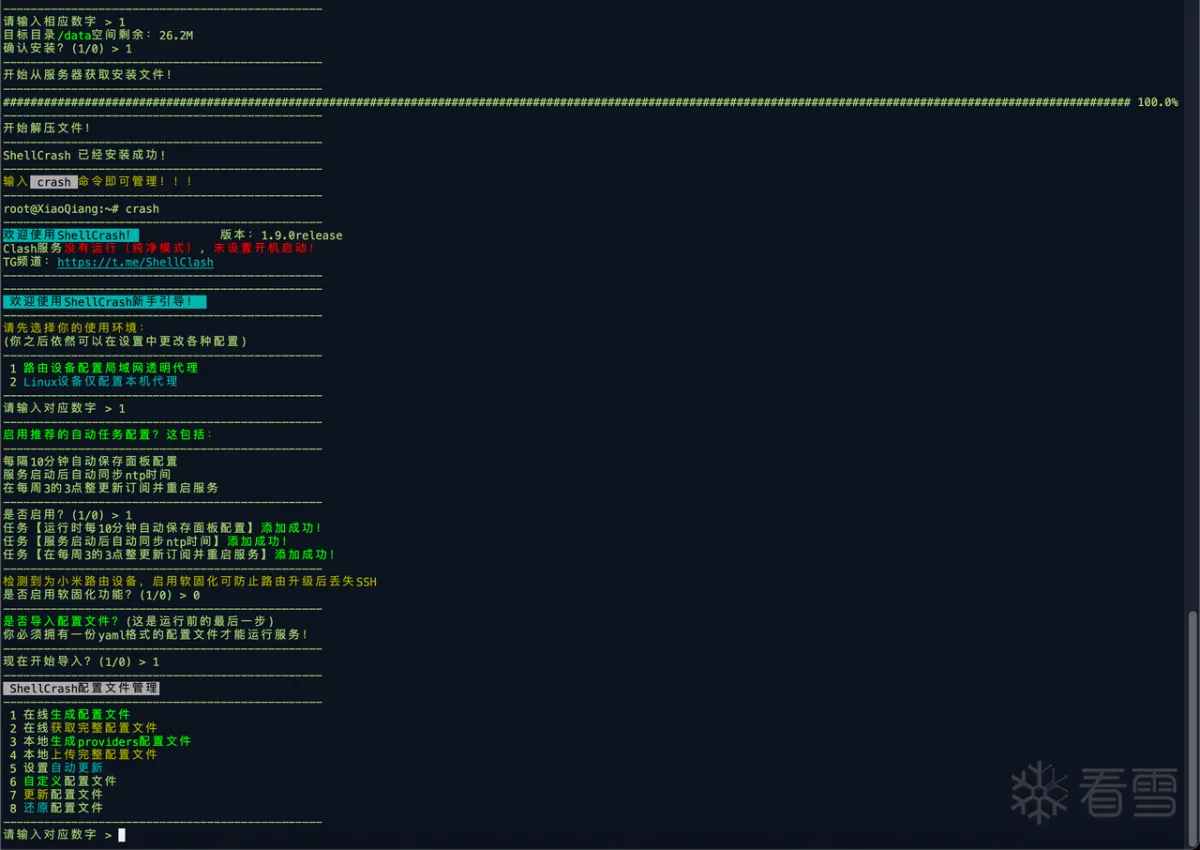Click the highlighted ShellCrash配置文件管理 heading

point(81,688)
